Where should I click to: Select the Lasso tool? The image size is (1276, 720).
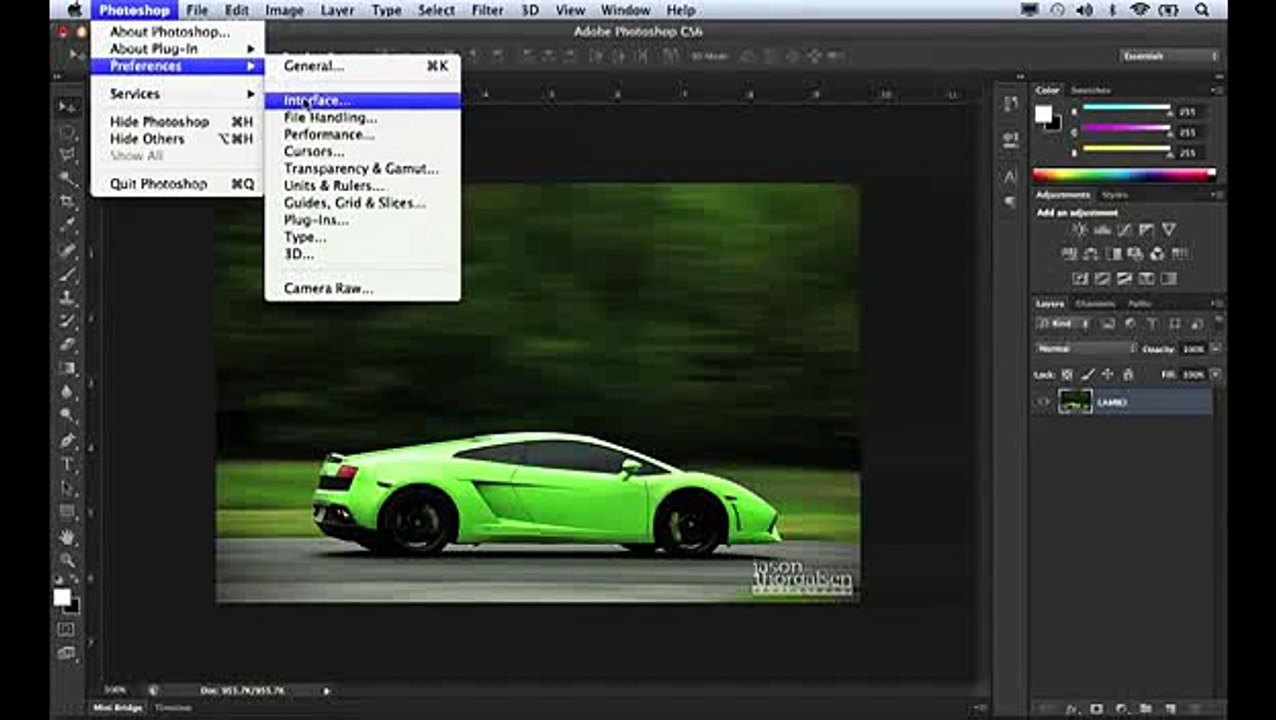(67, 155)
